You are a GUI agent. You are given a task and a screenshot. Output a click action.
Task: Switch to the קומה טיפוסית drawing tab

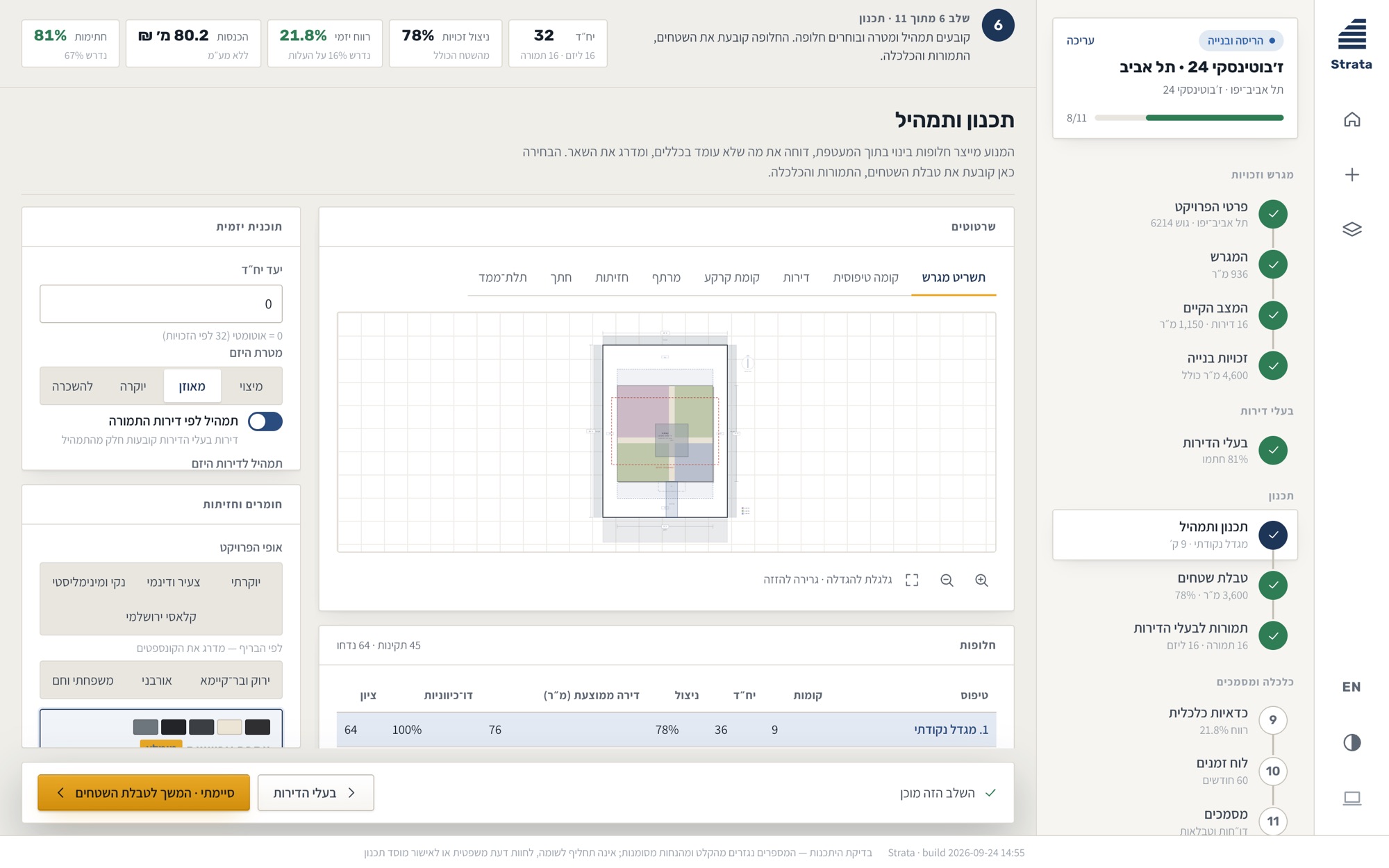(x=866, y=278)
